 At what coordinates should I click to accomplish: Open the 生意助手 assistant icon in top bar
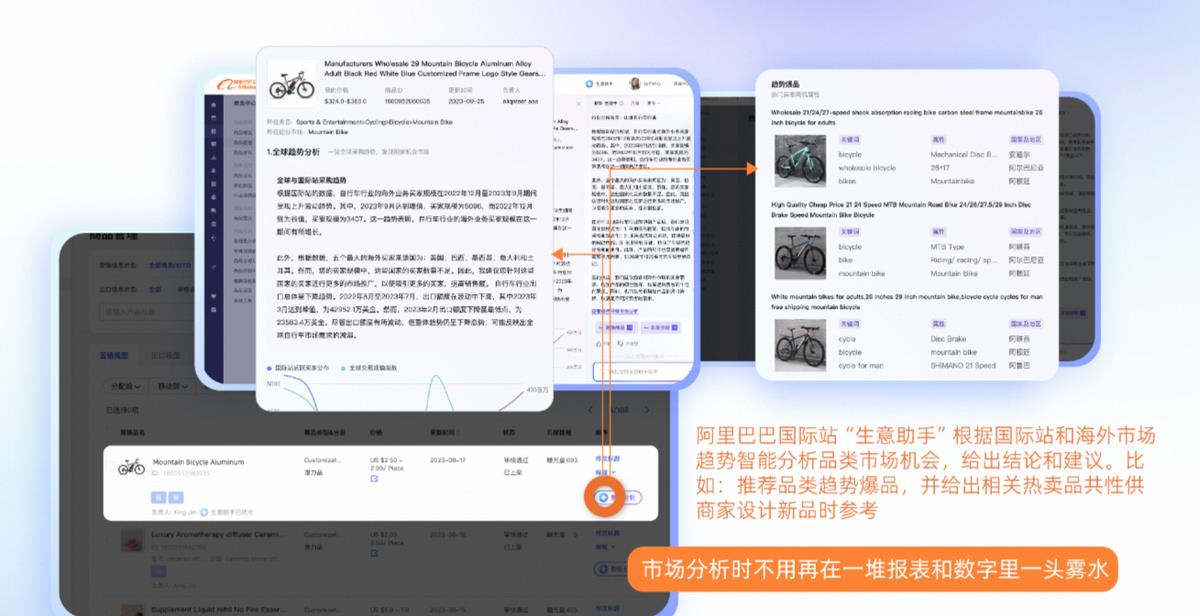coord(589,84)
